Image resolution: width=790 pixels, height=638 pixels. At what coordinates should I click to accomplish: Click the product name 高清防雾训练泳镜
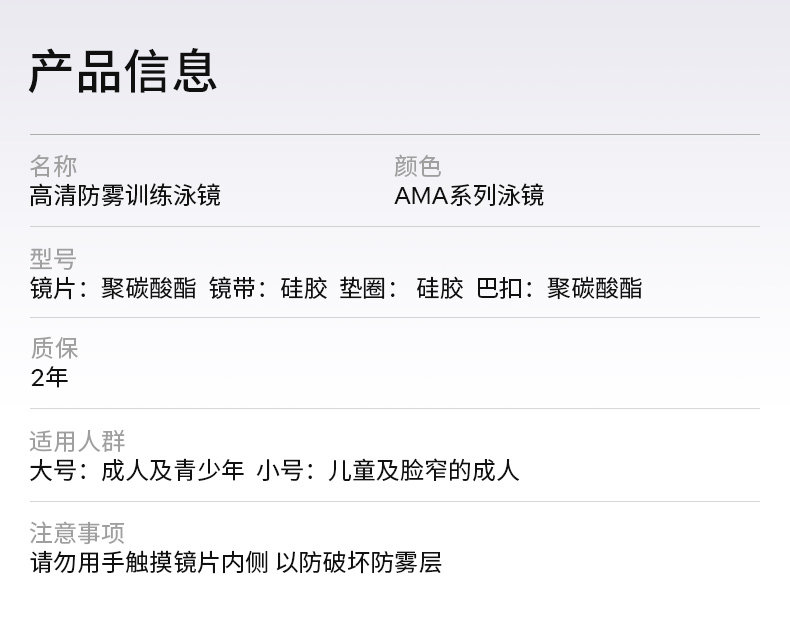point(125,195)
